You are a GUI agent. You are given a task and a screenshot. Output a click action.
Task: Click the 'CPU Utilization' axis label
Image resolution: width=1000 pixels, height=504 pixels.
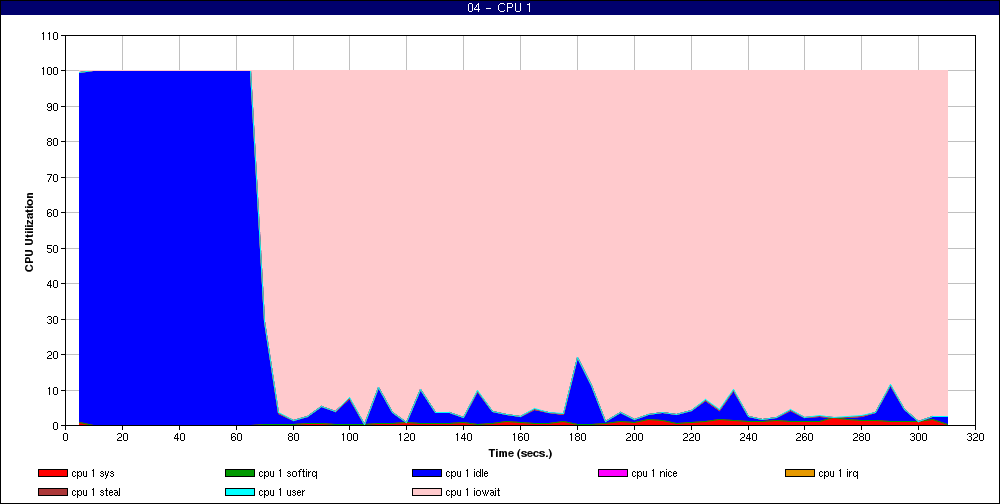[29, 232]
